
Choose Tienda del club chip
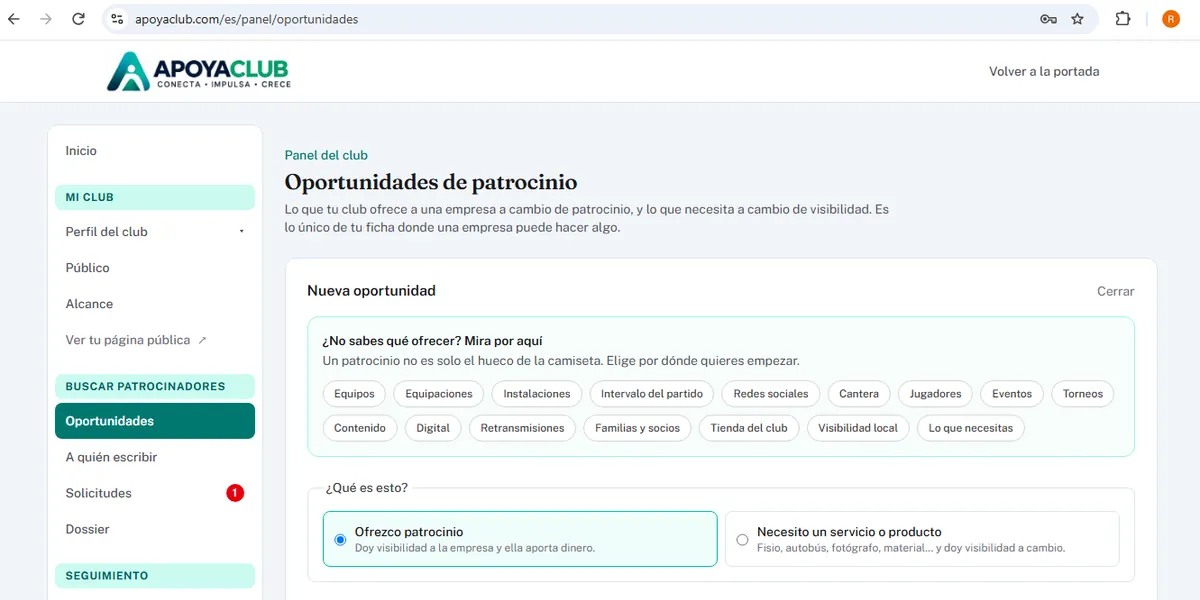[749, 428]
